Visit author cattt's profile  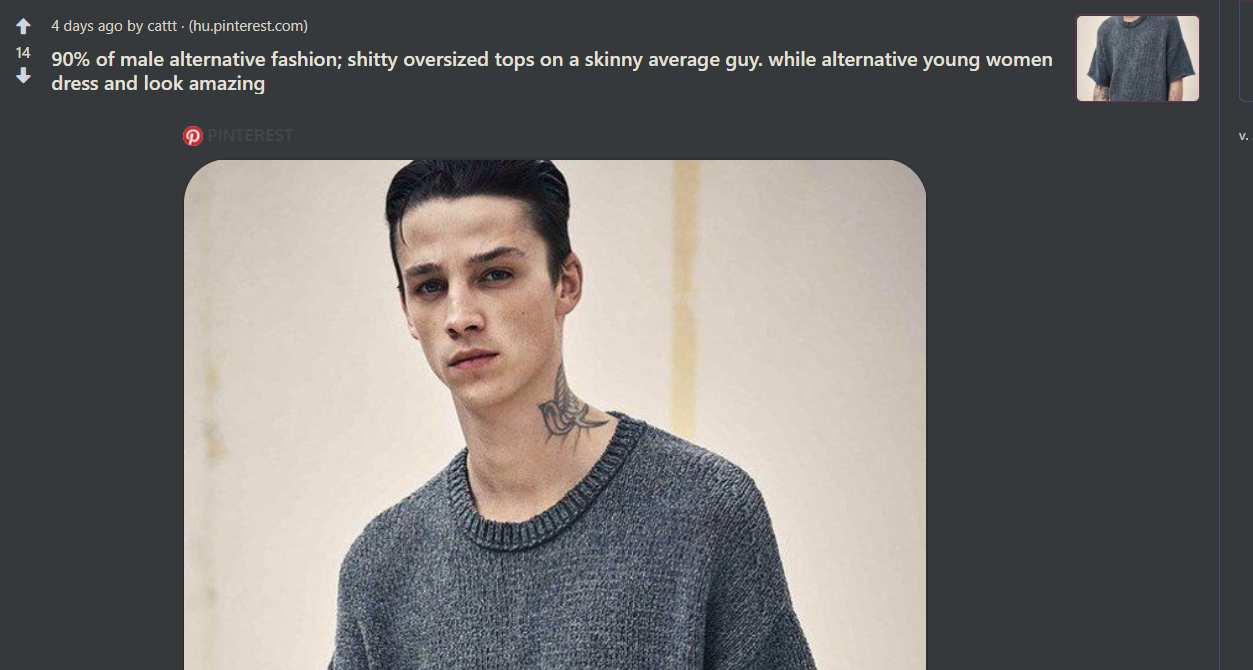point(162,26)
